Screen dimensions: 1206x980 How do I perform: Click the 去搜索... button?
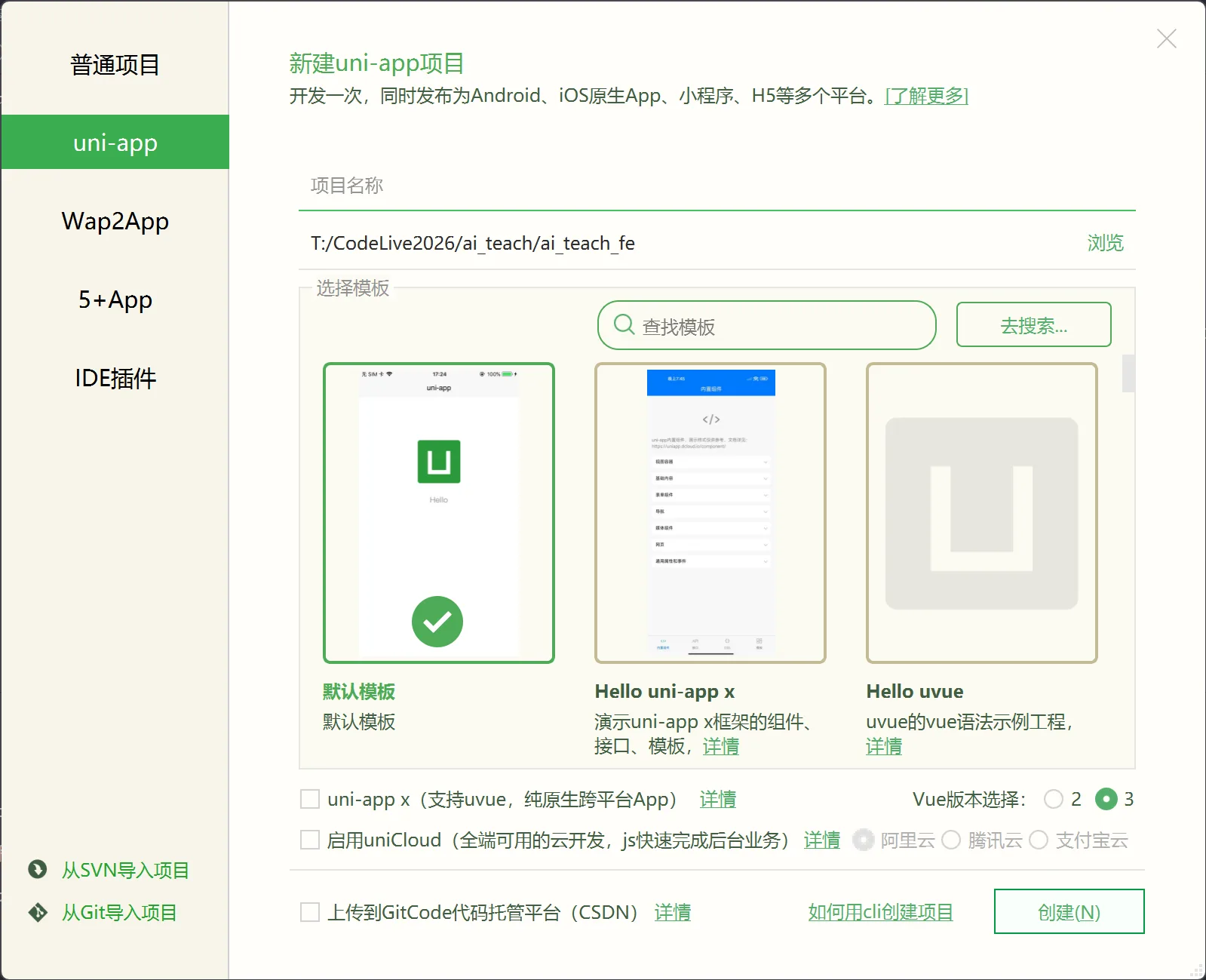point(1033,325)
